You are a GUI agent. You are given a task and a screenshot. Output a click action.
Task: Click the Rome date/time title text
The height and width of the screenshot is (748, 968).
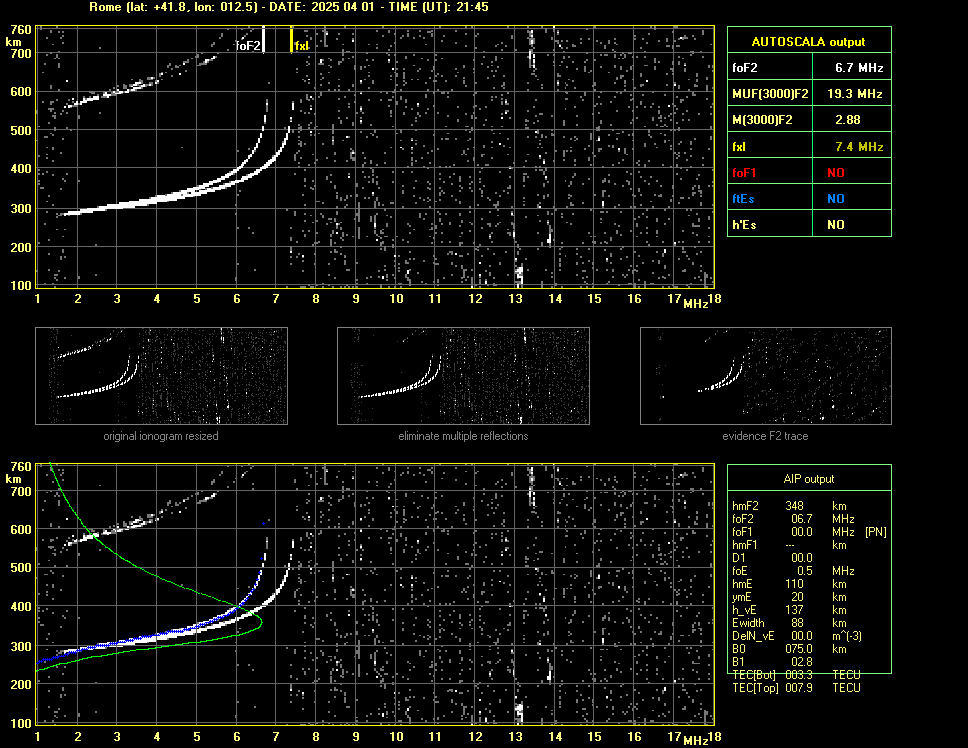point(289,7)
